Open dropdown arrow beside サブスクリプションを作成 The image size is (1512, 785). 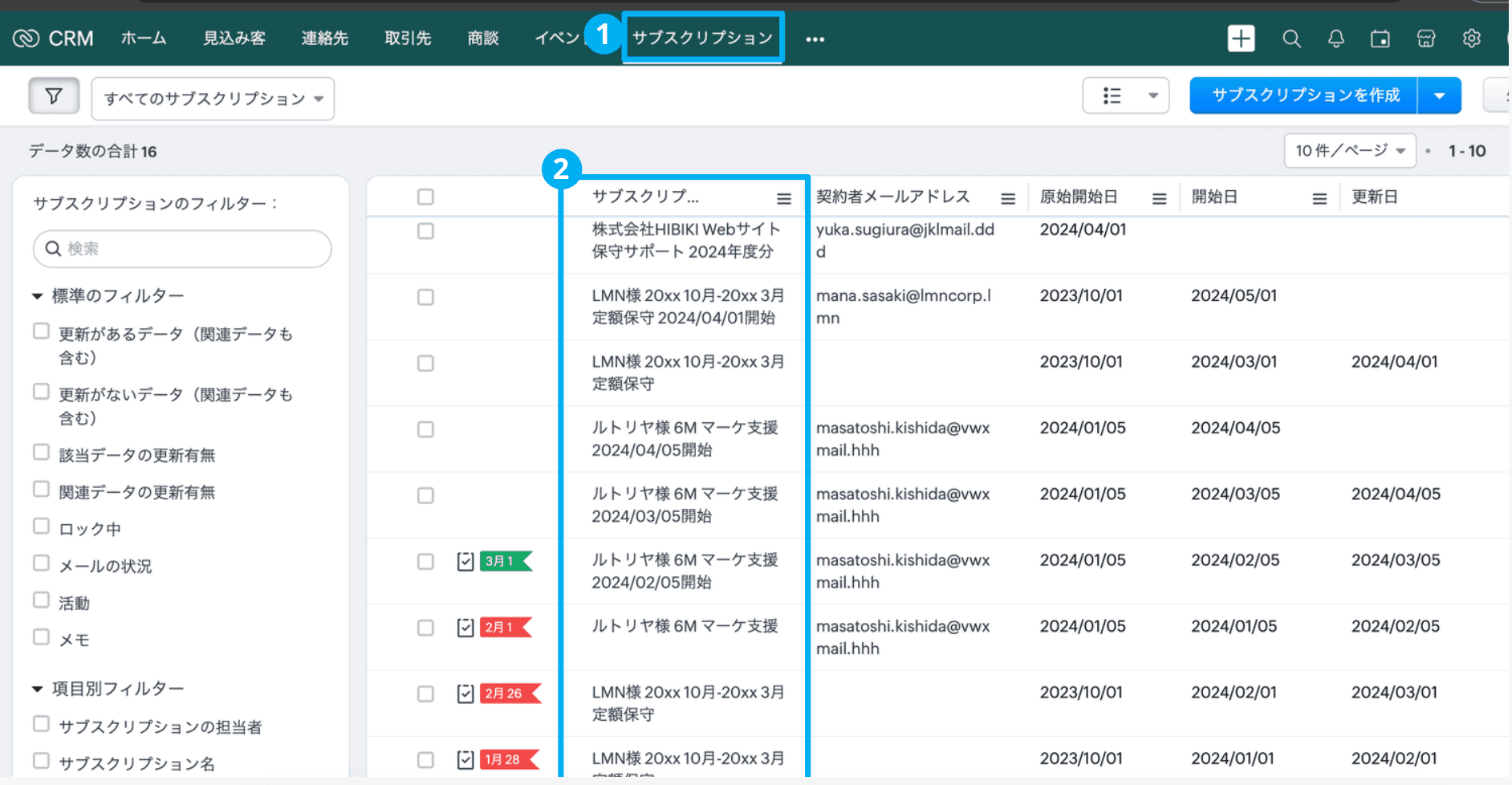pos(1440,96)
